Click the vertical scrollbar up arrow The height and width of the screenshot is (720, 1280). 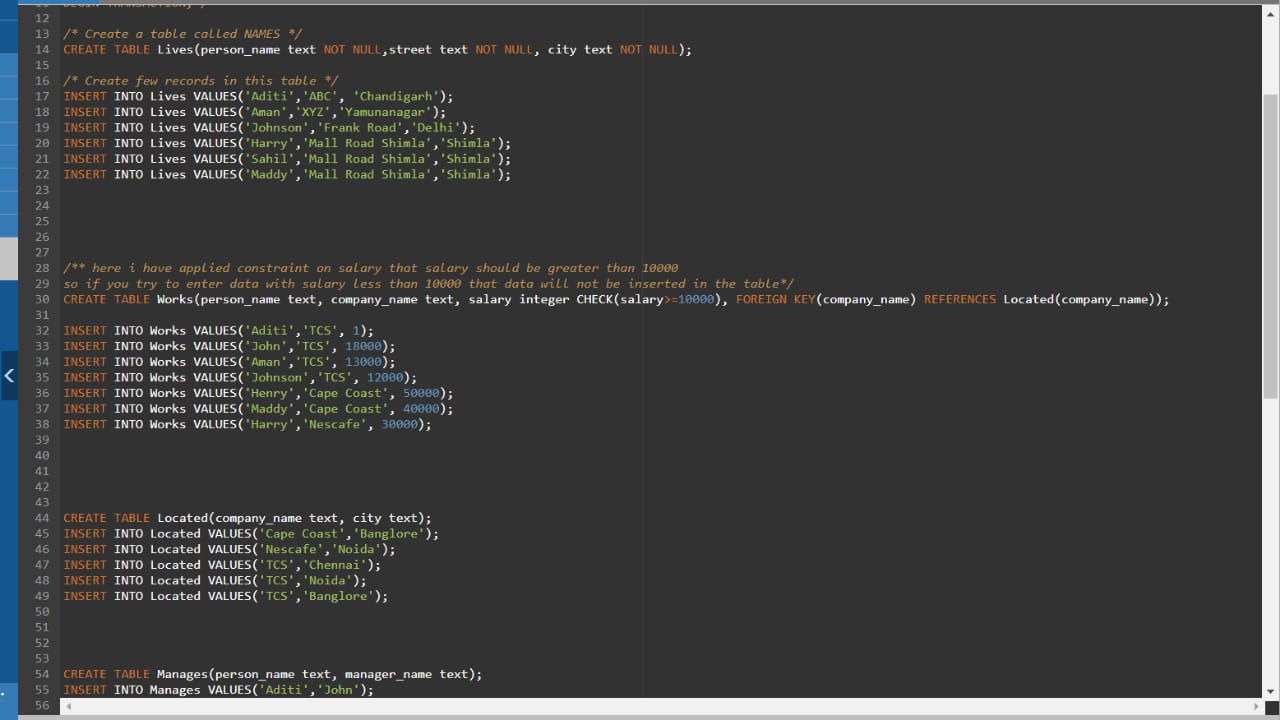coord(1270,12)
